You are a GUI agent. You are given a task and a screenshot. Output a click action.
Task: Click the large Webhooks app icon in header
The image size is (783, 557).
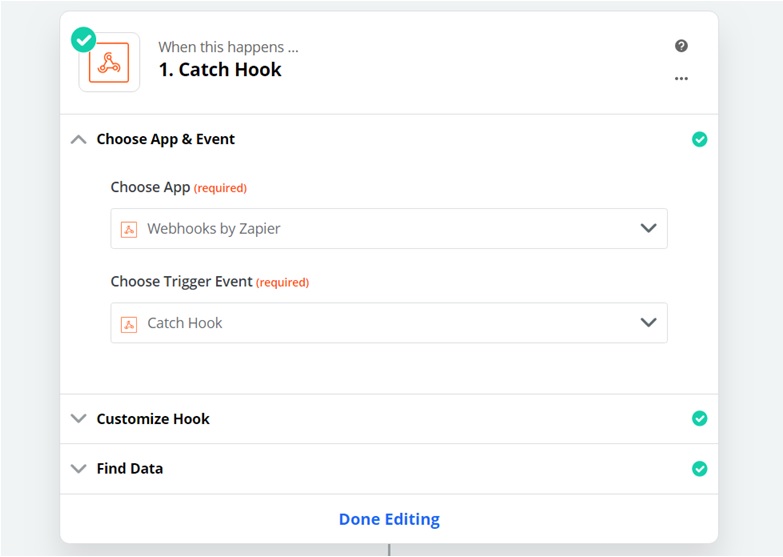(x=109, y=63)
